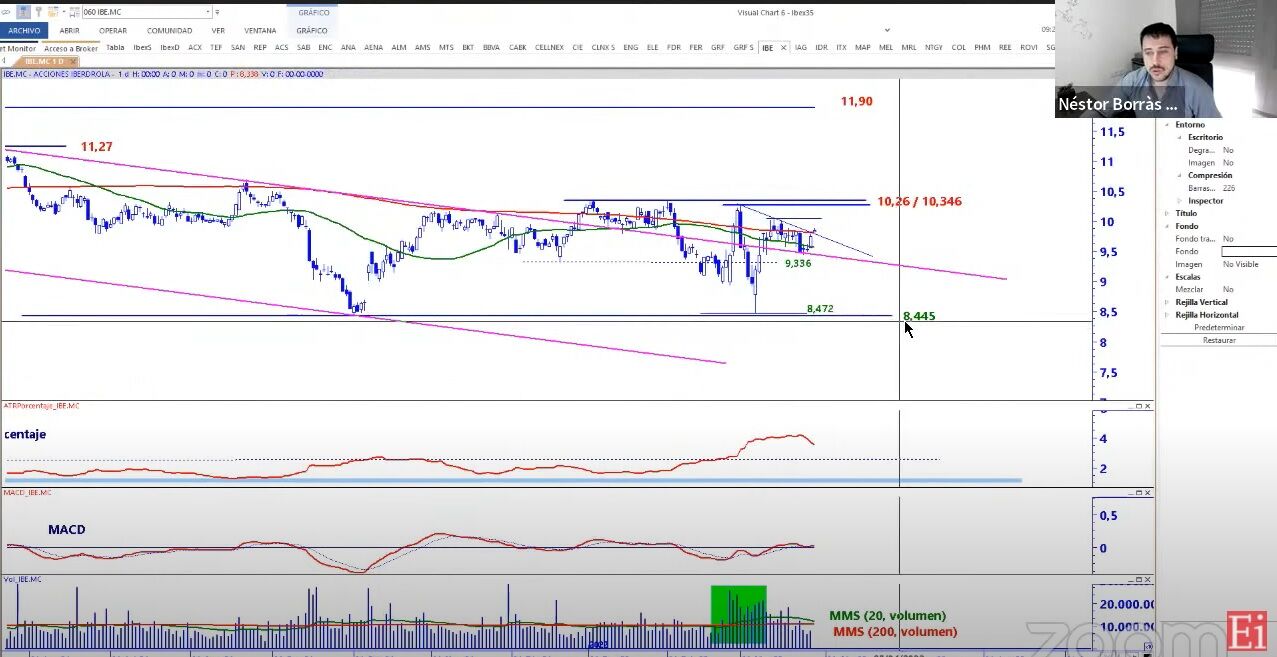Open the VENTANA ribbon tab
The image size is (1277, 657).
click(x=260, y=30)
